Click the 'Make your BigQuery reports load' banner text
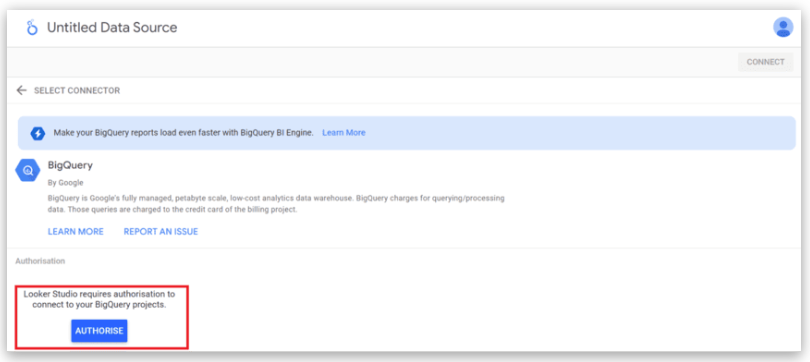 183,133
